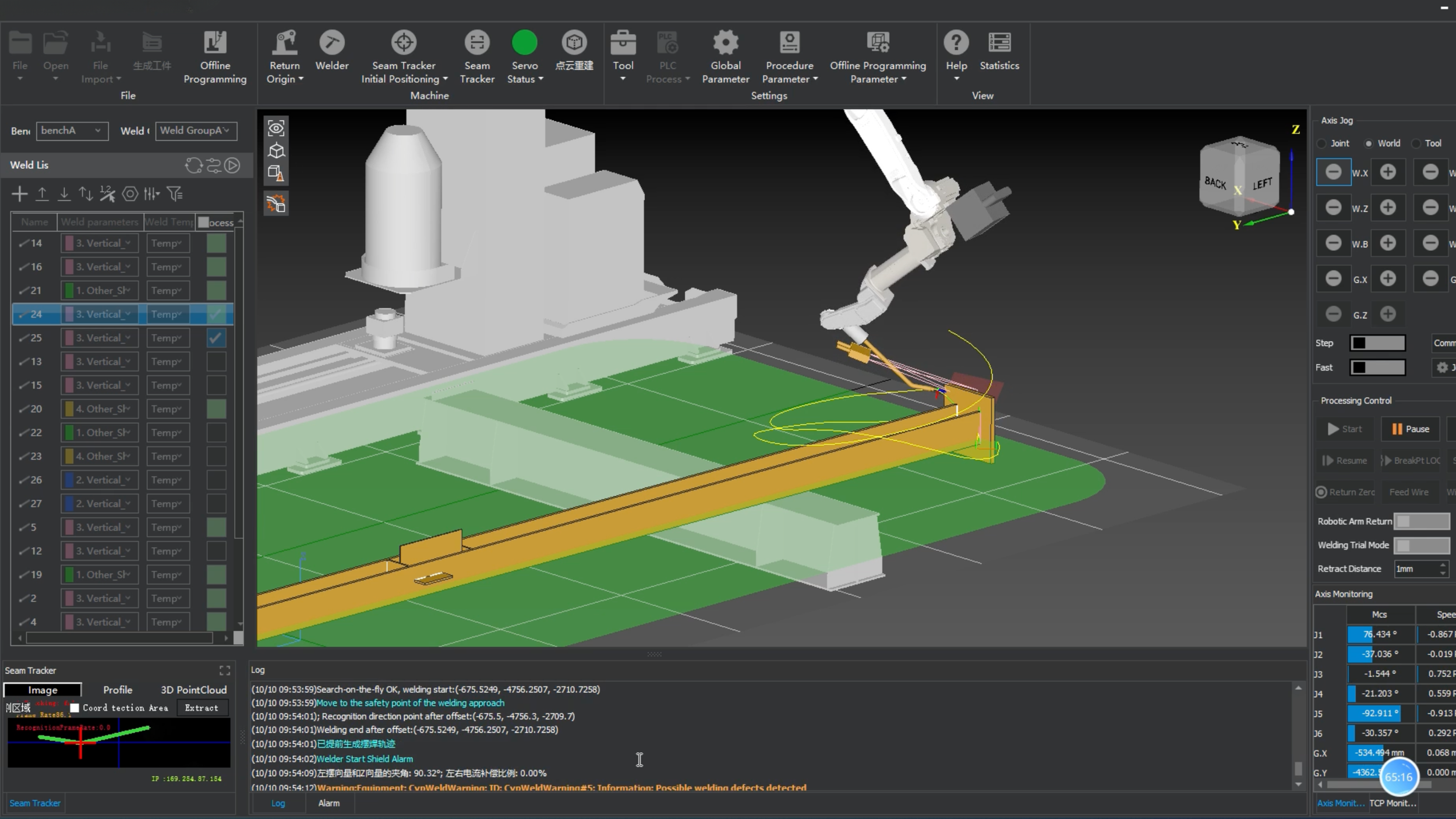Switch to the Alarm tab
Screen dimensions: 1456x819
click(x=328, y=803)
